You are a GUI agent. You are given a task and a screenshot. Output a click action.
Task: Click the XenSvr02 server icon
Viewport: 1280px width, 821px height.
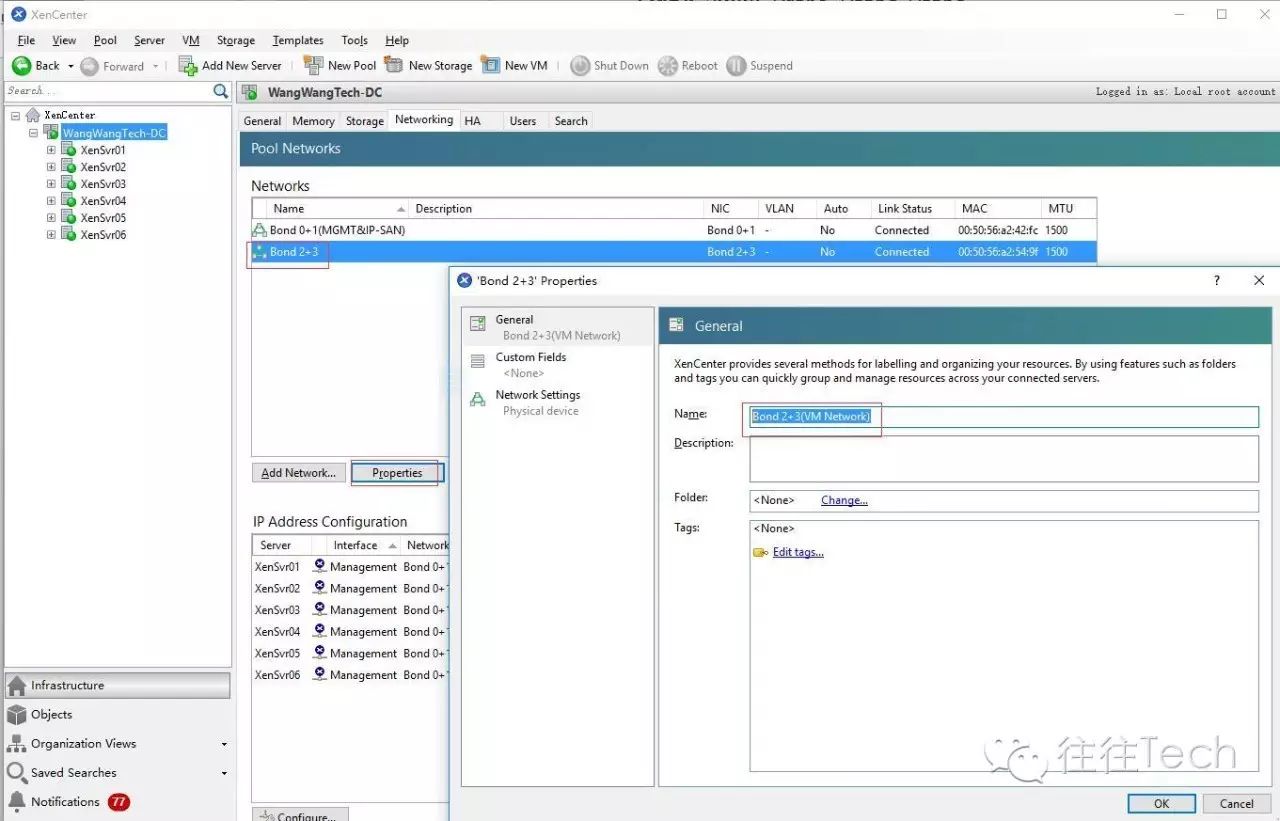click(69, 167)
